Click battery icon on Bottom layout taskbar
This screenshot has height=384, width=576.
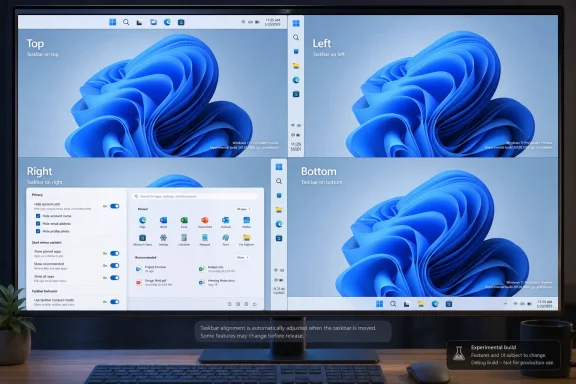530,304
